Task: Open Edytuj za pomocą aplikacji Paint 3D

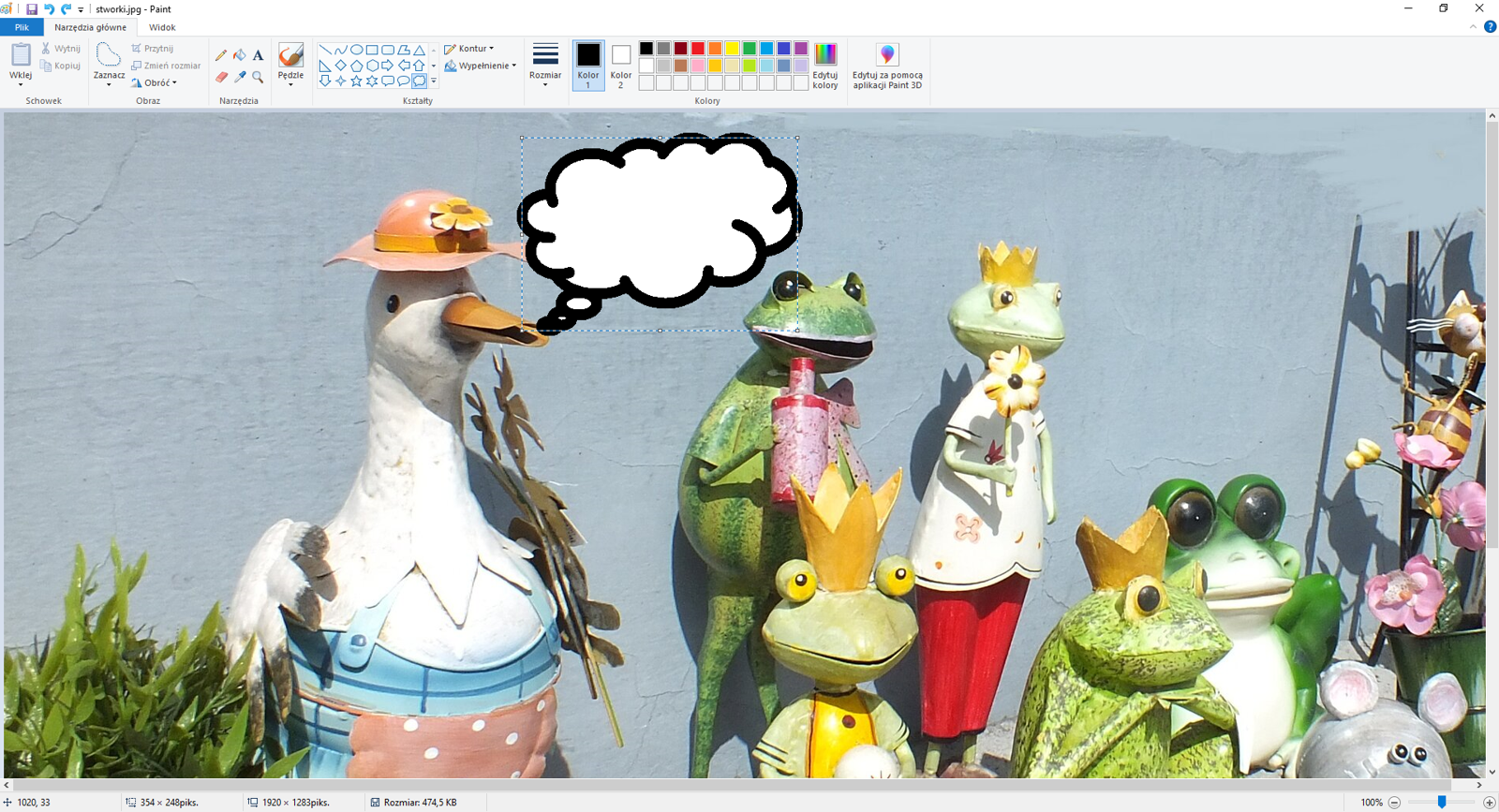Action: (x=887, y=66)
